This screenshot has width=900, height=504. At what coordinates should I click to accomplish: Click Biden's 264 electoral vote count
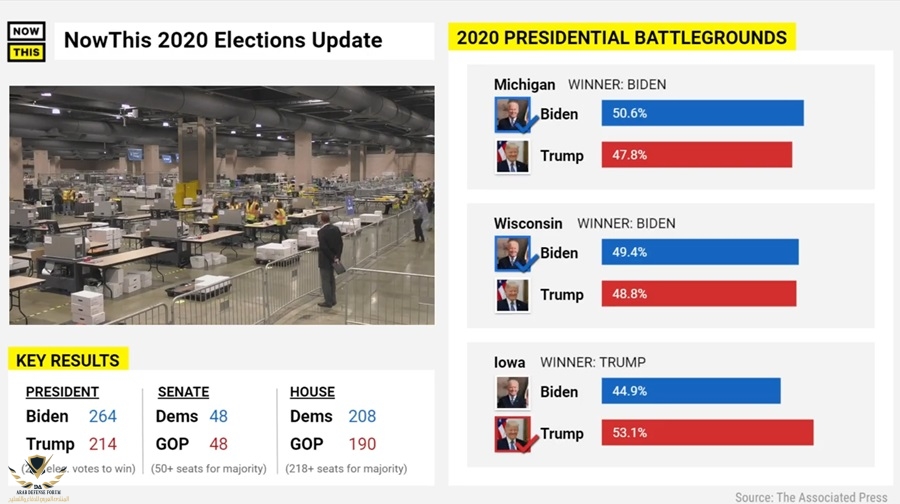(x=102, y=416)
